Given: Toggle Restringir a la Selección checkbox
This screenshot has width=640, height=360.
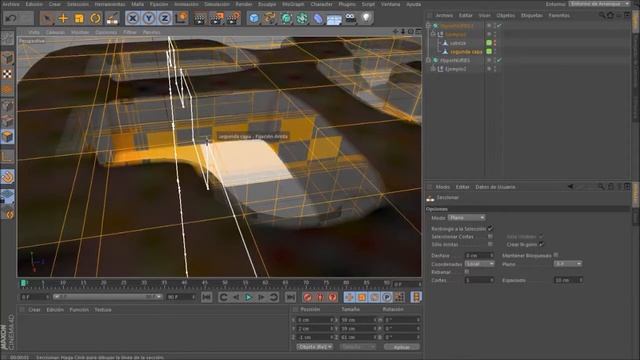Looking at the screenshot, I should 490,229.
